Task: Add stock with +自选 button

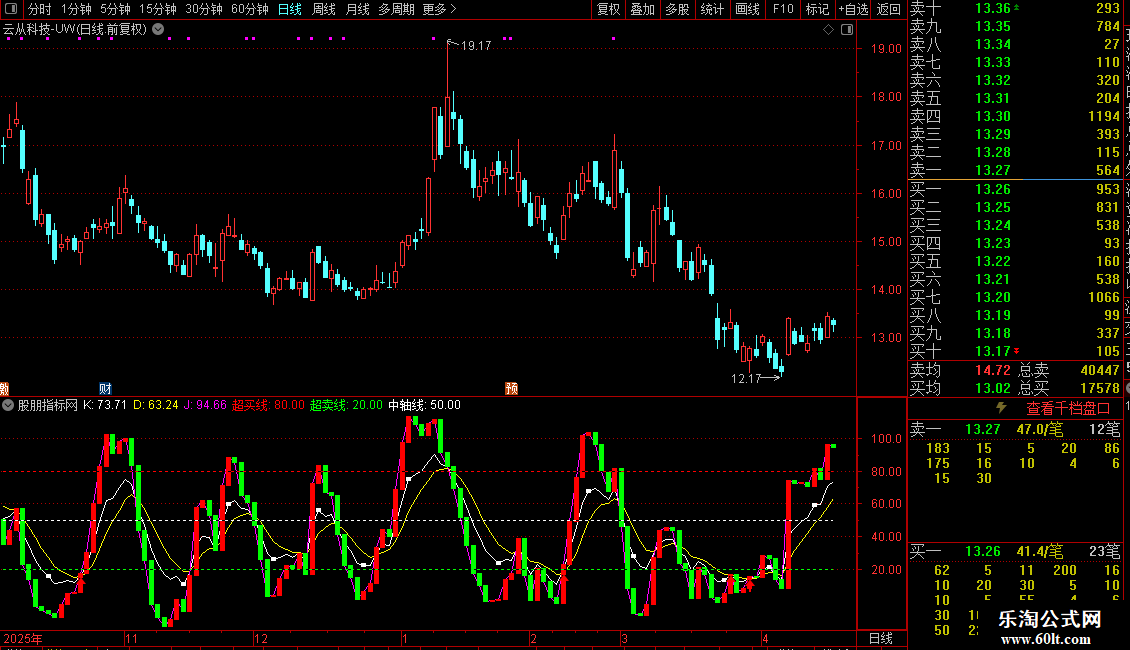Action: point(854,9)
